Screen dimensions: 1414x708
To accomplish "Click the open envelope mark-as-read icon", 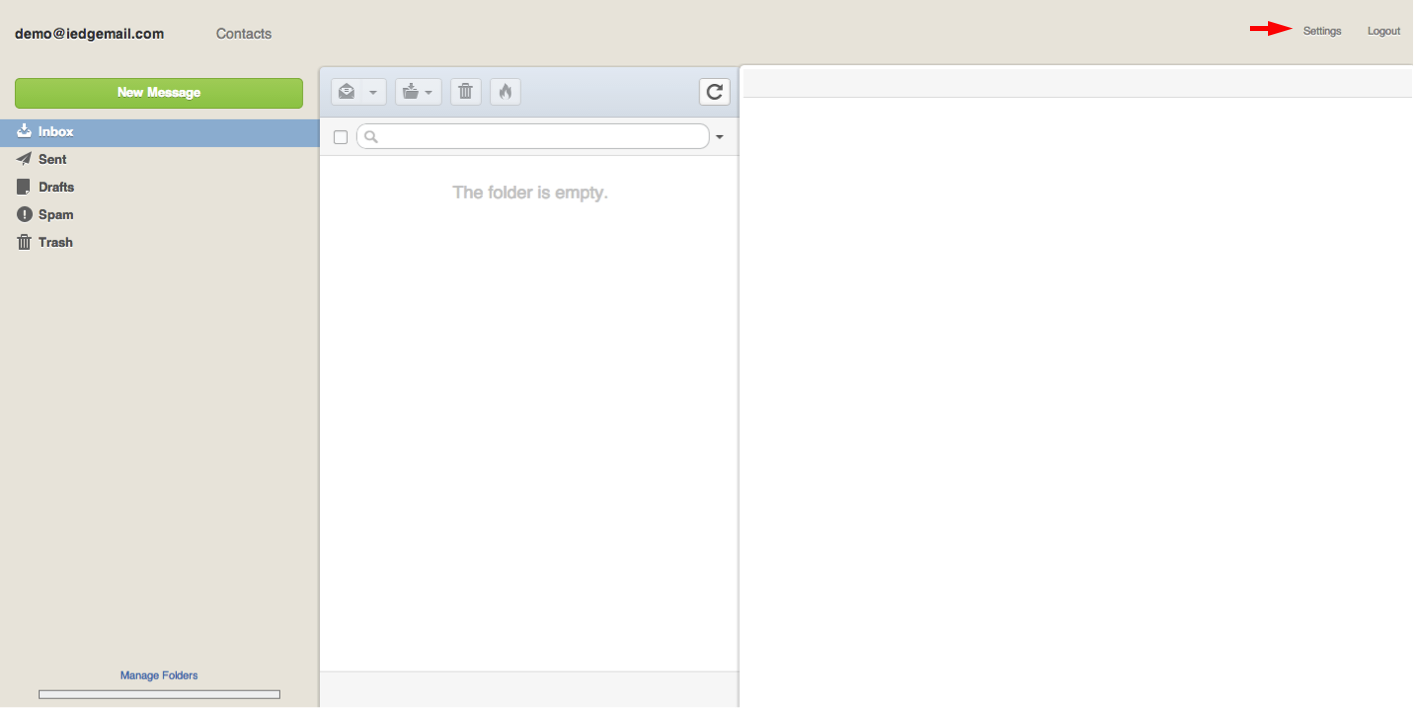I will (x=347, y=92).
